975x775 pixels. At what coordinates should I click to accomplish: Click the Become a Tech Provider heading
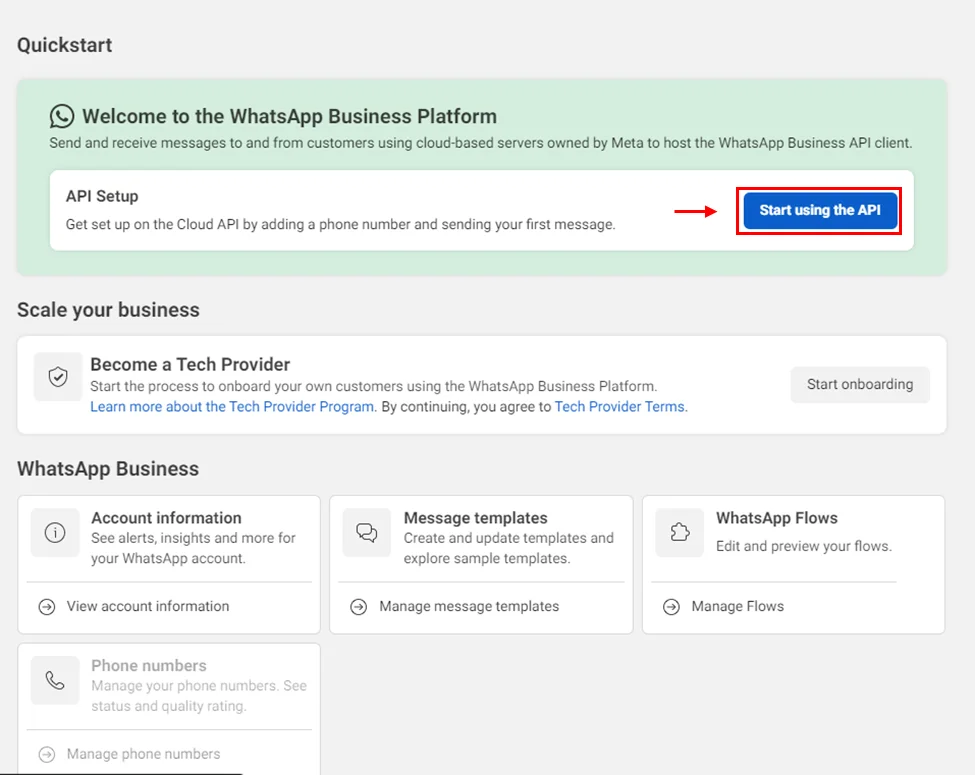[x=190, y=364]
